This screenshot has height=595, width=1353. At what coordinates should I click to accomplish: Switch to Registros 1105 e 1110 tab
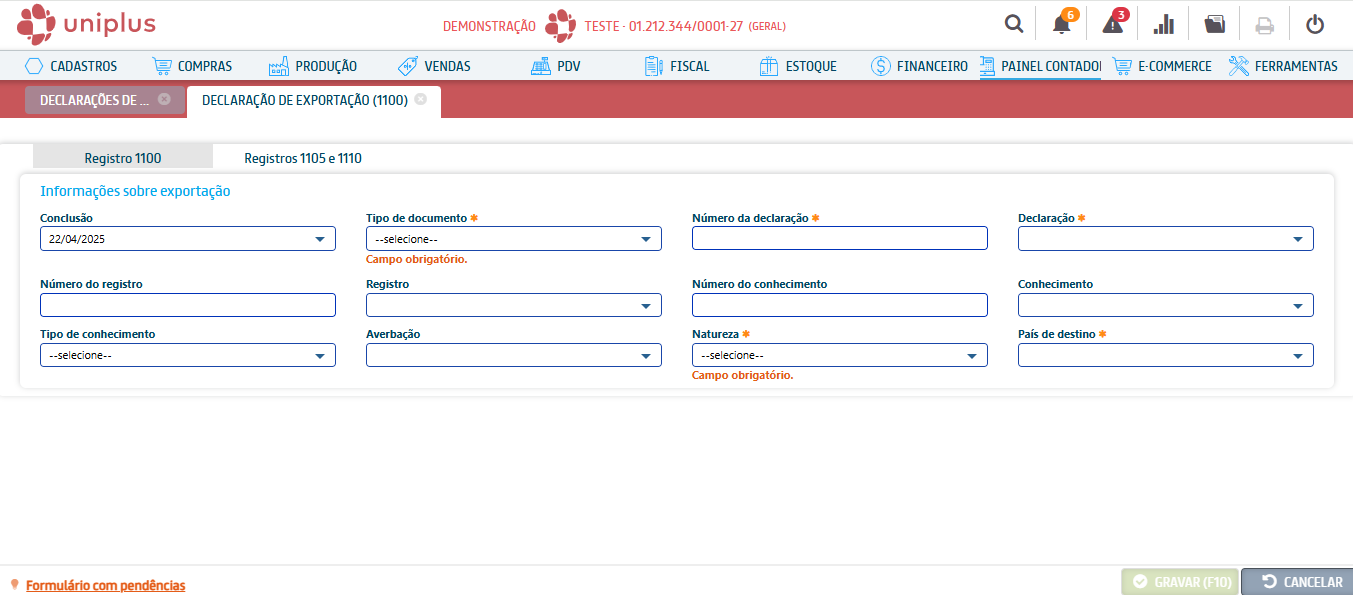click(x=303, y=158)
